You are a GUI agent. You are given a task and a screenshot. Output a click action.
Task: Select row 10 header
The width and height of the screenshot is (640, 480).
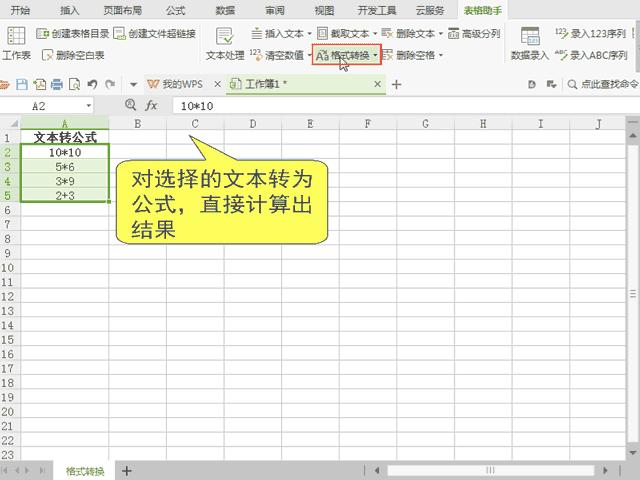(8, 268)
